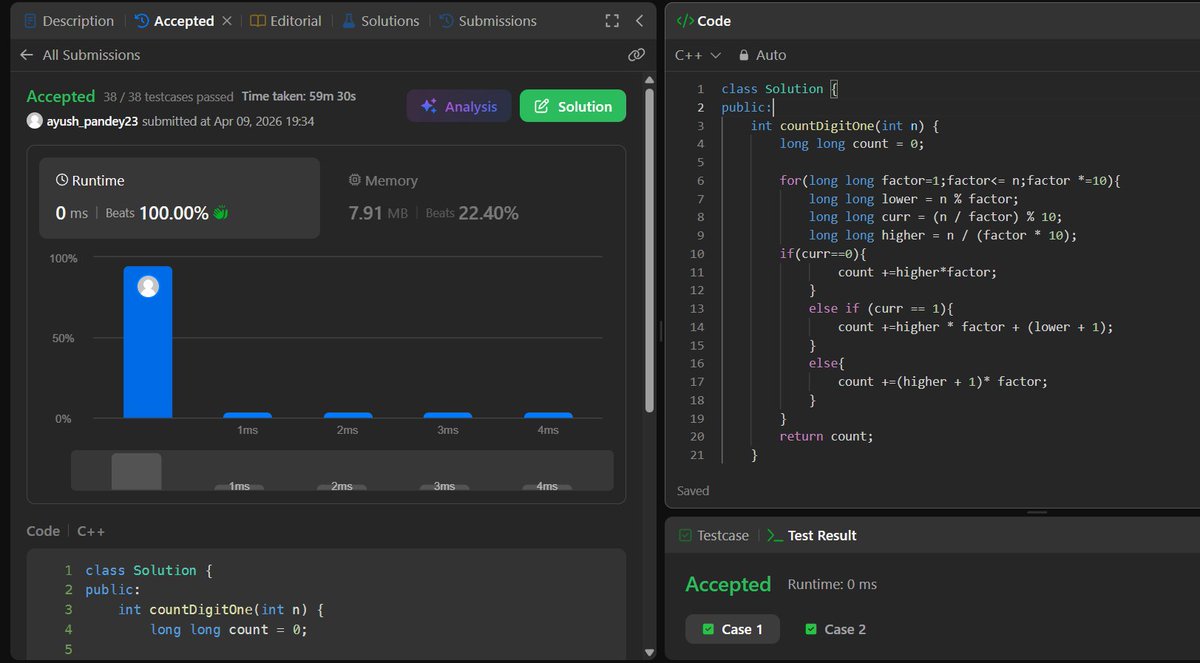The height and width of the screenshot is (663, 1200).
Task: Go back to All Submissions
Action: pyautogui.click(x=80, y=55)
